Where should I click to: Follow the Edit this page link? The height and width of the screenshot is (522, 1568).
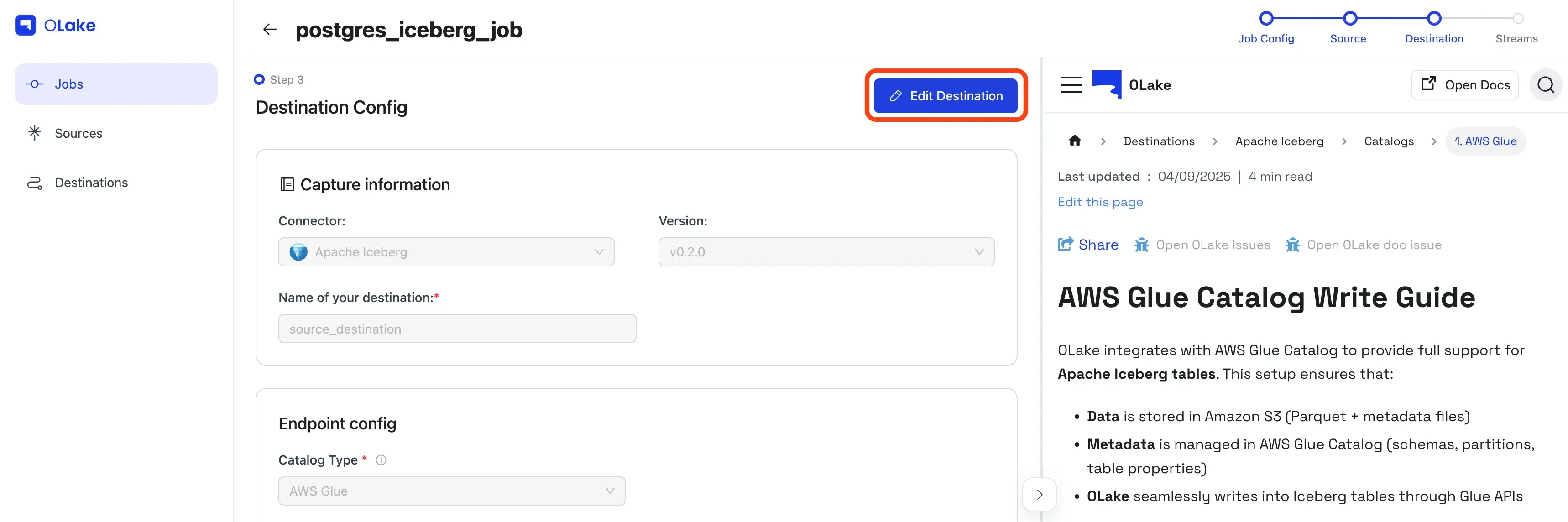click(1100, 202)
